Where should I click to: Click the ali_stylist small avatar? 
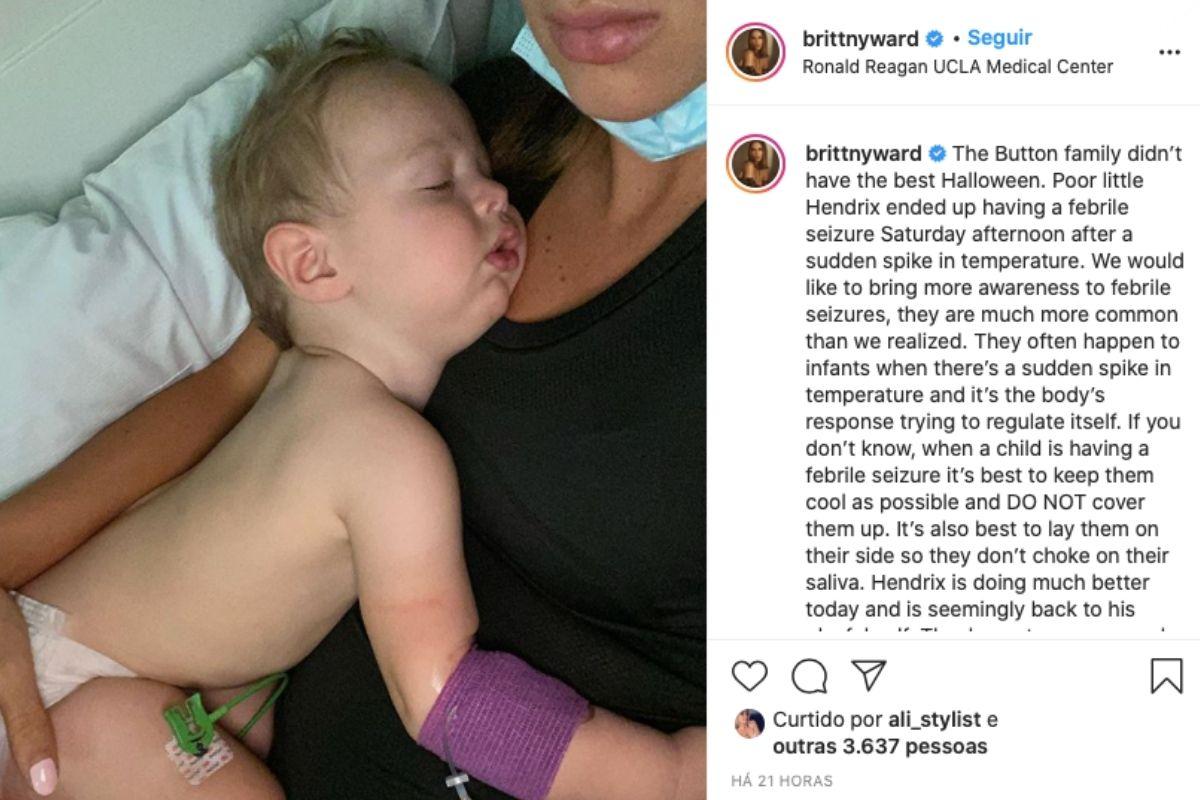click(x=748, y=723)
